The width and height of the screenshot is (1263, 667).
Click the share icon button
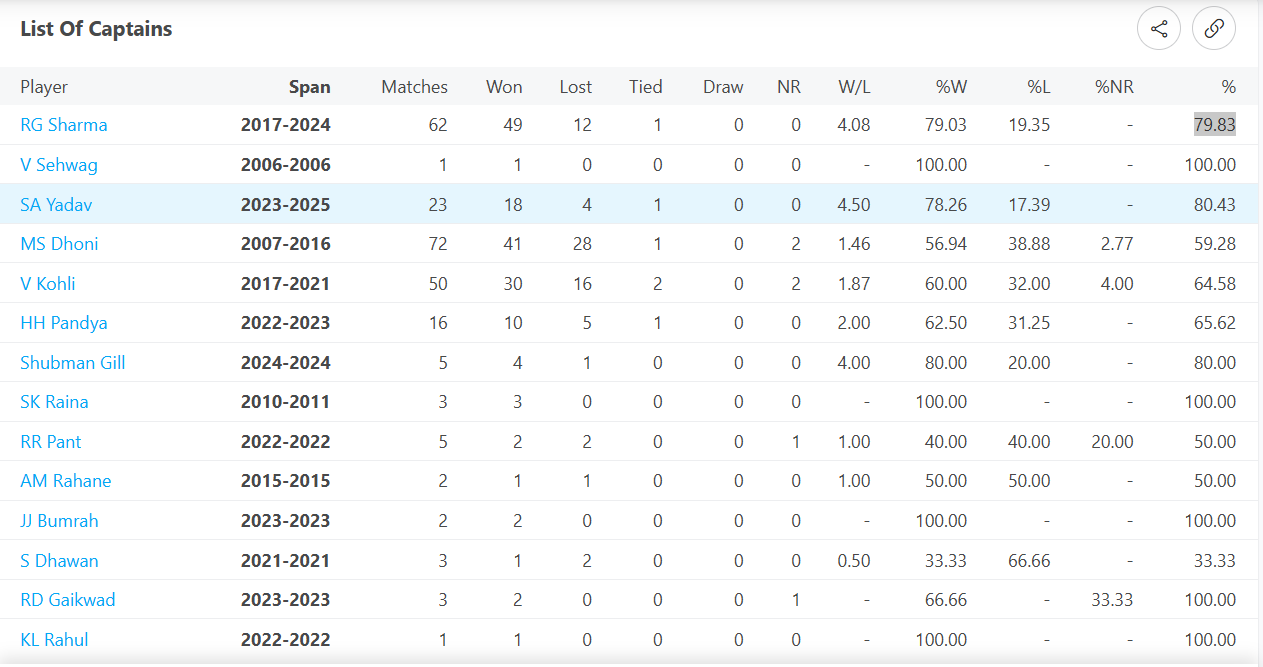click(x=1159, y=29)
